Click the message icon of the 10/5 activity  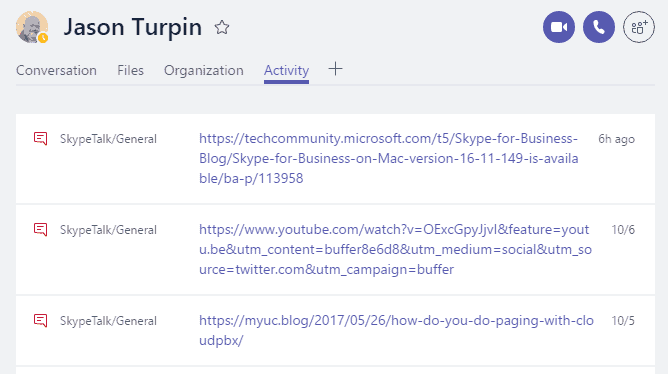pyautogui.click(x=40, y=320)
